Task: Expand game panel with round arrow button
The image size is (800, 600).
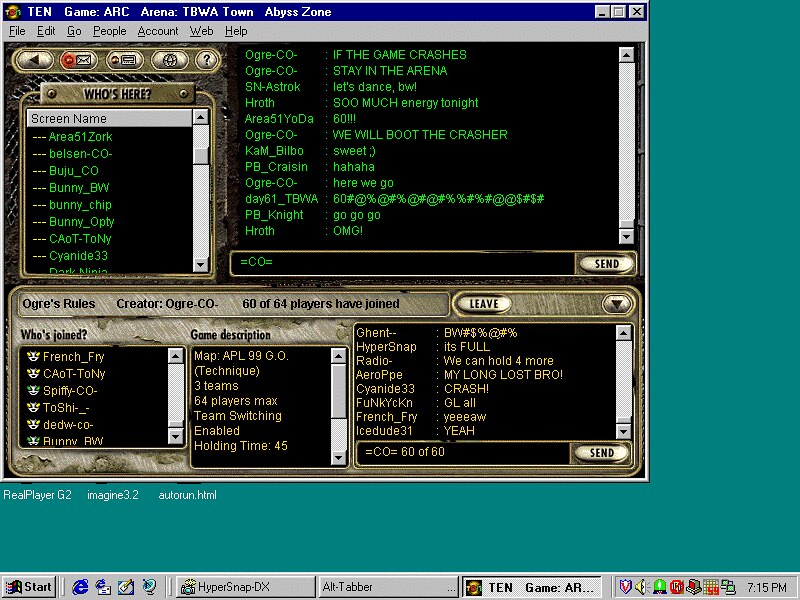Action: pyautogui.click(x=614, y=304)
